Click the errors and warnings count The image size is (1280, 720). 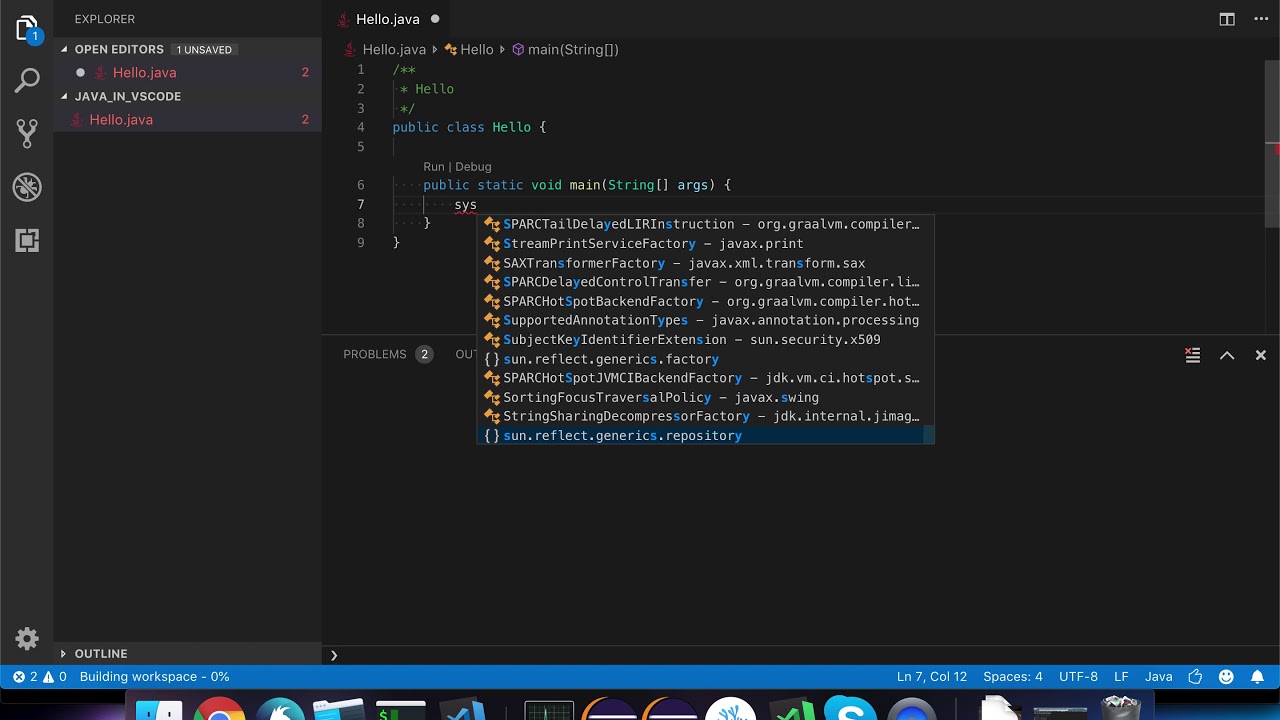(x=40, y=677)
